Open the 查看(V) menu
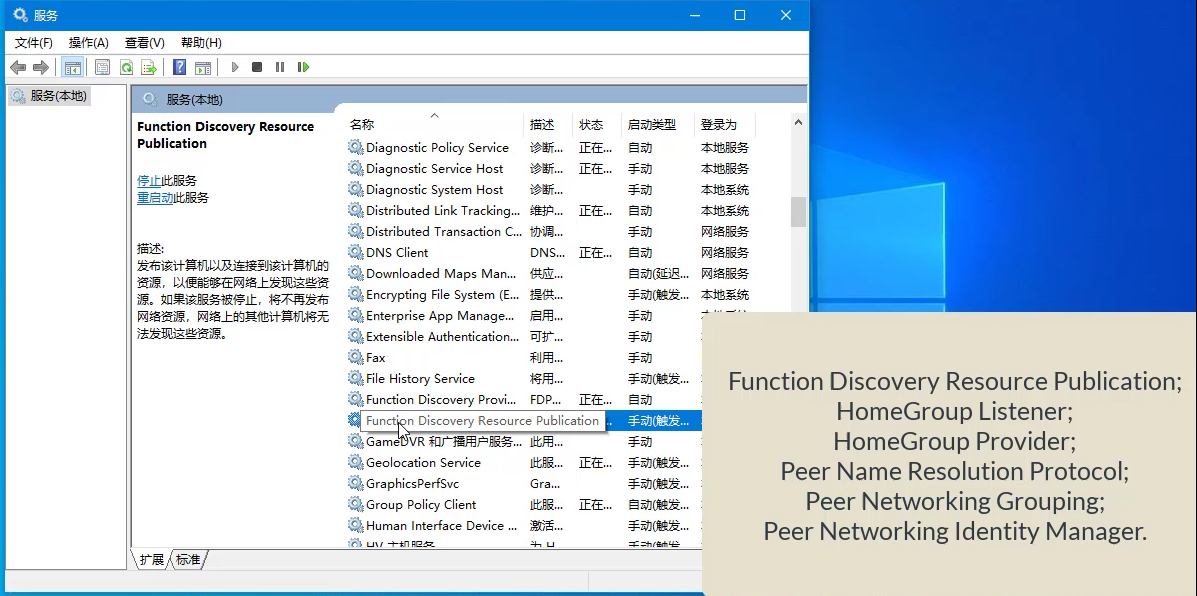 pyautogui.click(x=144, y=42)
